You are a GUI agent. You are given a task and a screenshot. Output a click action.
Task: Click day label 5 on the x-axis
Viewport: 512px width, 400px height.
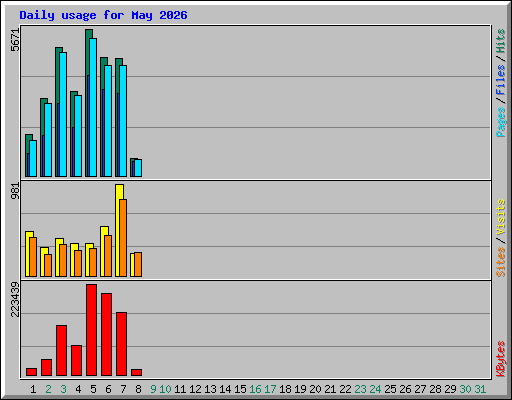click(x=93, y=389)
